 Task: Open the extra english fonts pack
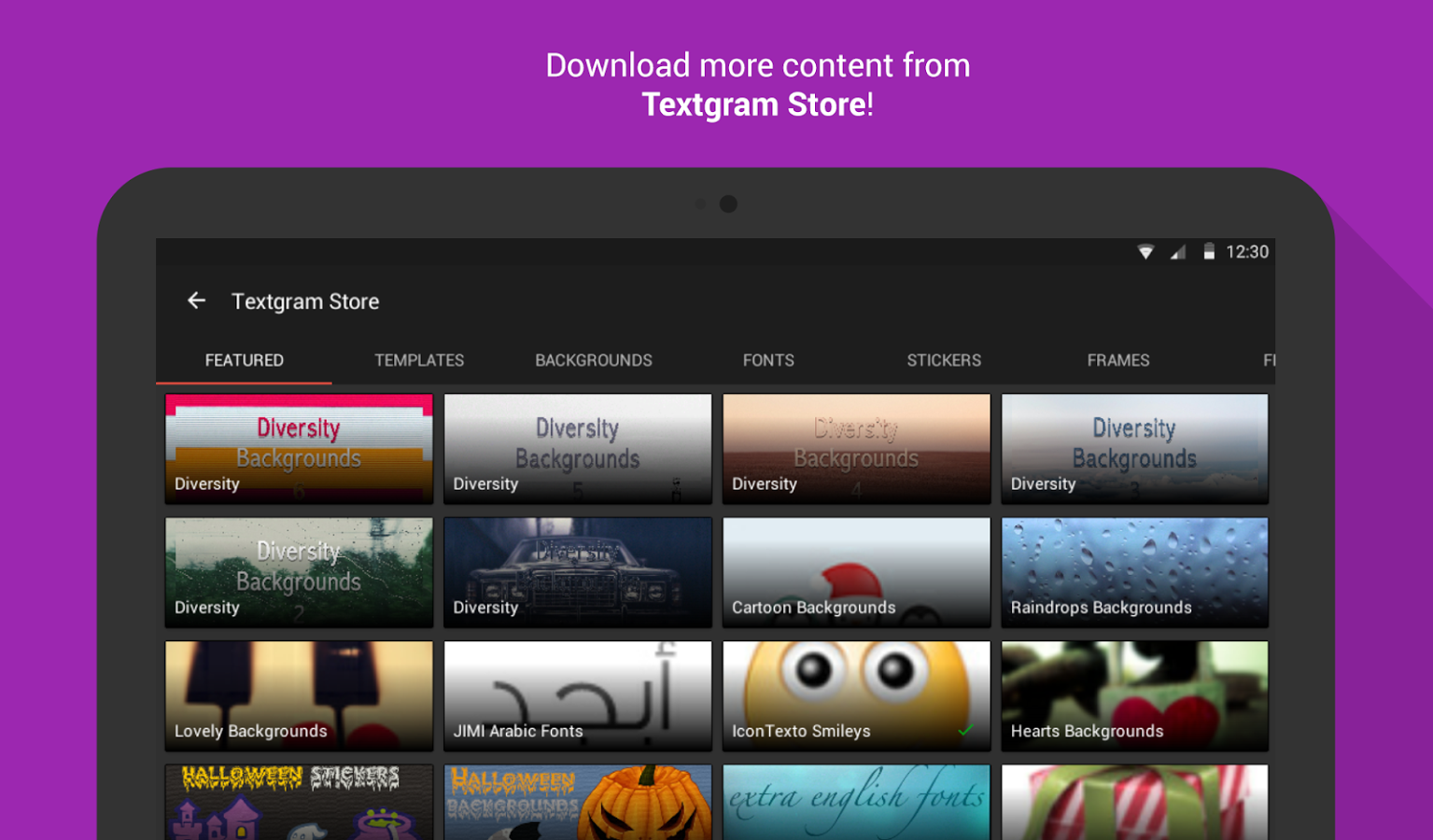click(x=856, y=803)
